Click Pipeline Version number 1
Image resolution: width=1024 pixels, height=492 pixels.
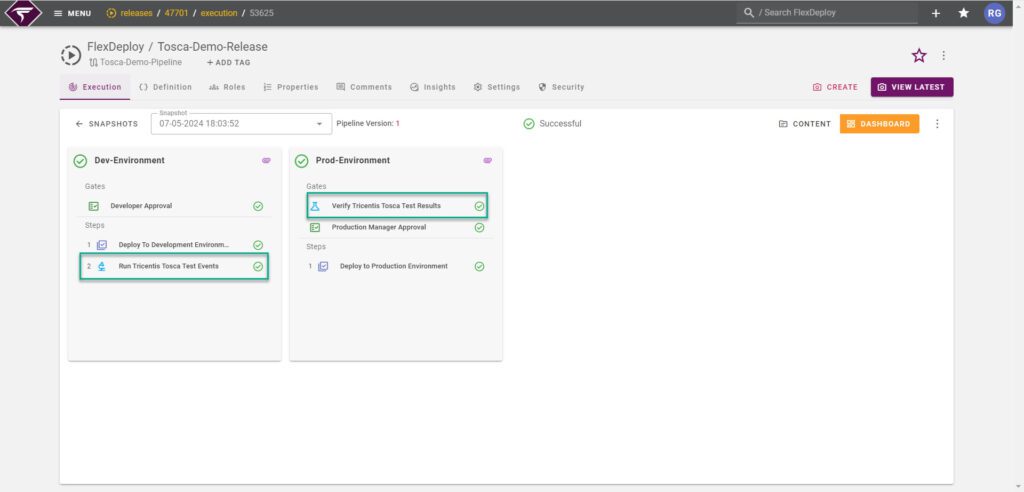(398, 123)
